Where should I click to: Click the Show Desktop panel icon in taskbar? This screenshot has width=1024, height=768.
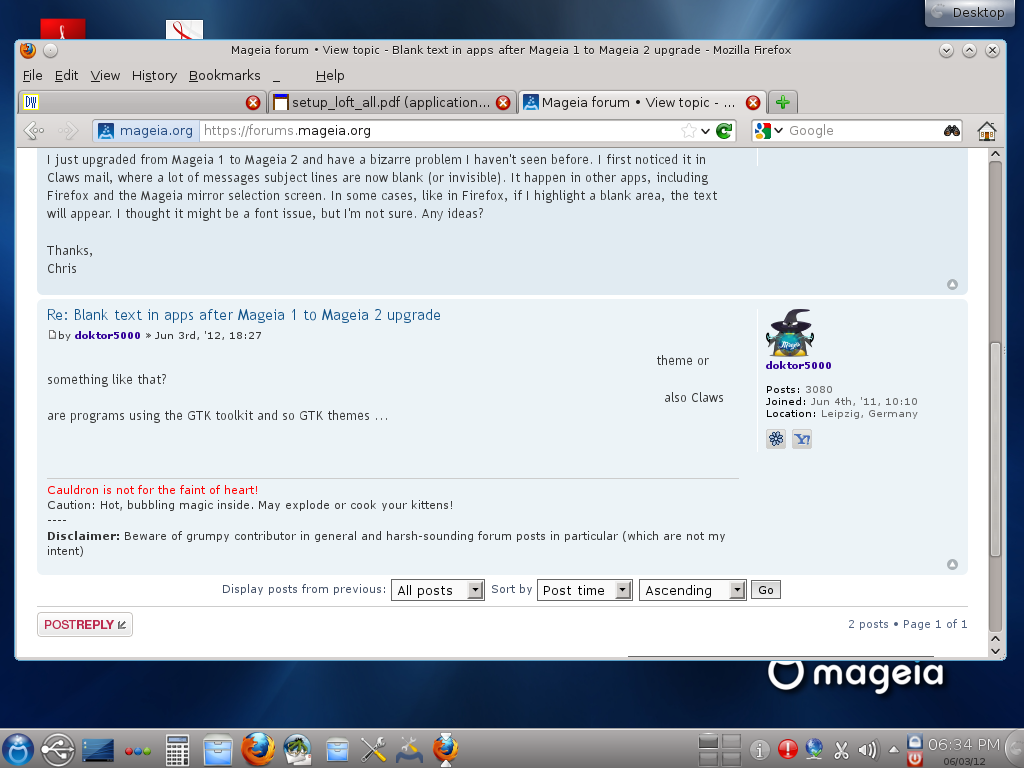point(98,750)
